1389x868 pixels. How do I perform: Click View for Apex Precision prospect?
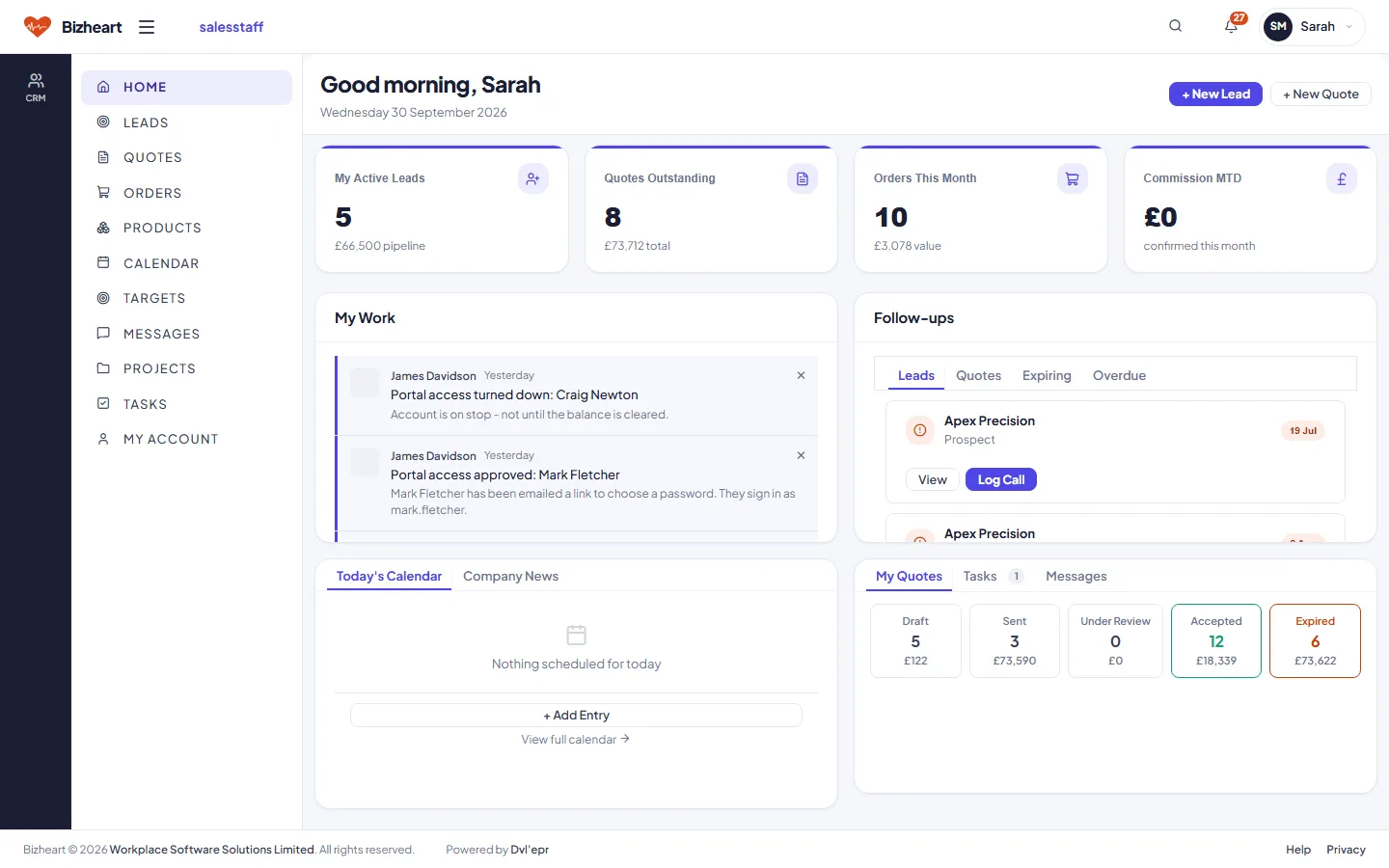tap(933, 479)
